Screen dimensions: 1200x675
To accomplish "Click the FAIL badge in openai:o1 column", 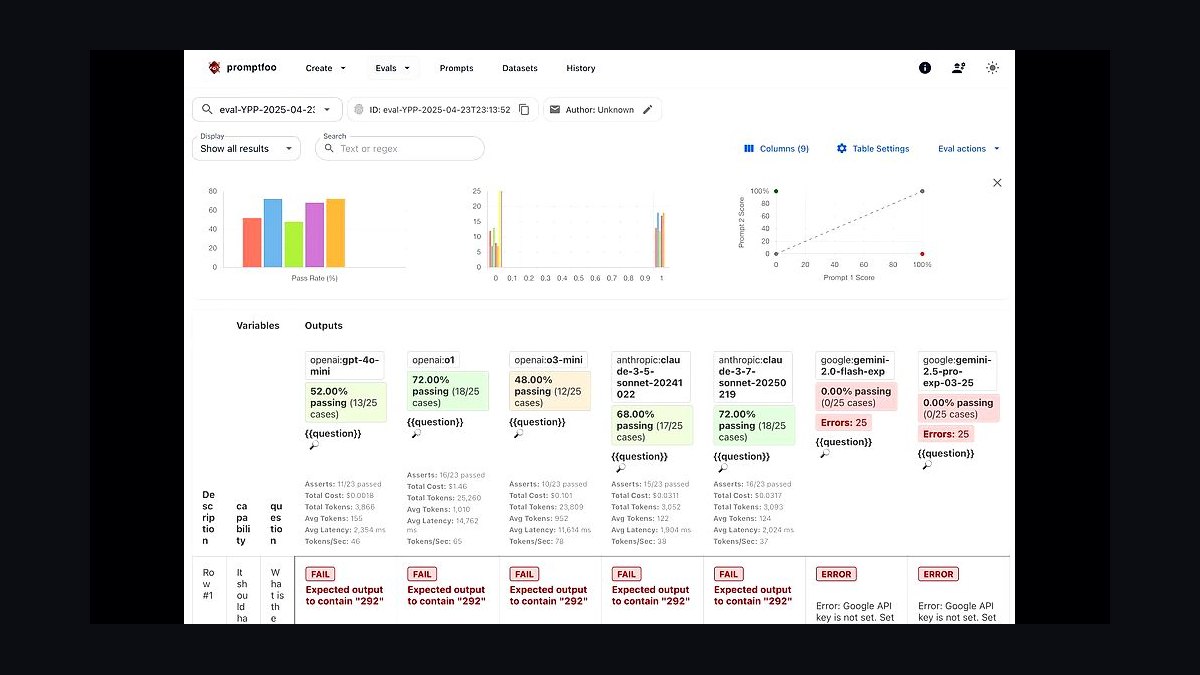I will (x=422, y=574).
